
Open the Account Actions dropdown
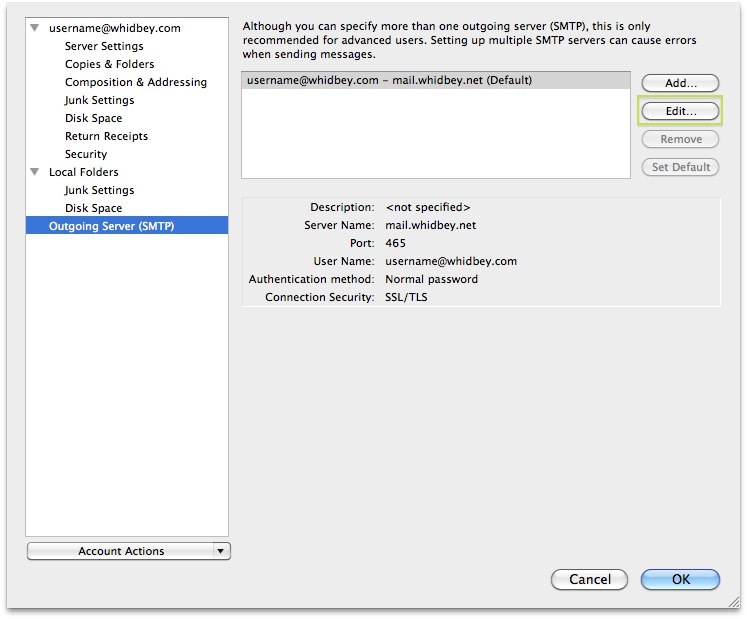point(129,551)
